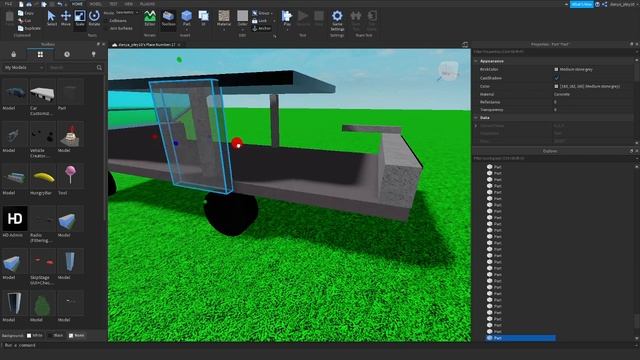The image size is (640, 360).
Task: Open Toolbox Marketplace tab icon
Action: 13,54
